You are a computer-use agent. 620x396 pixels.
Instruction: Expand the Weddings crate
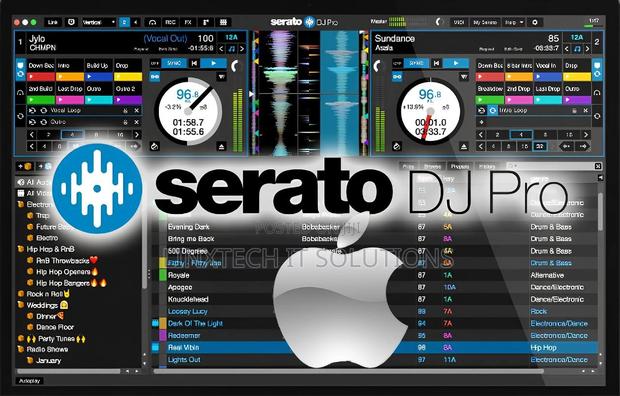(21, 305)
